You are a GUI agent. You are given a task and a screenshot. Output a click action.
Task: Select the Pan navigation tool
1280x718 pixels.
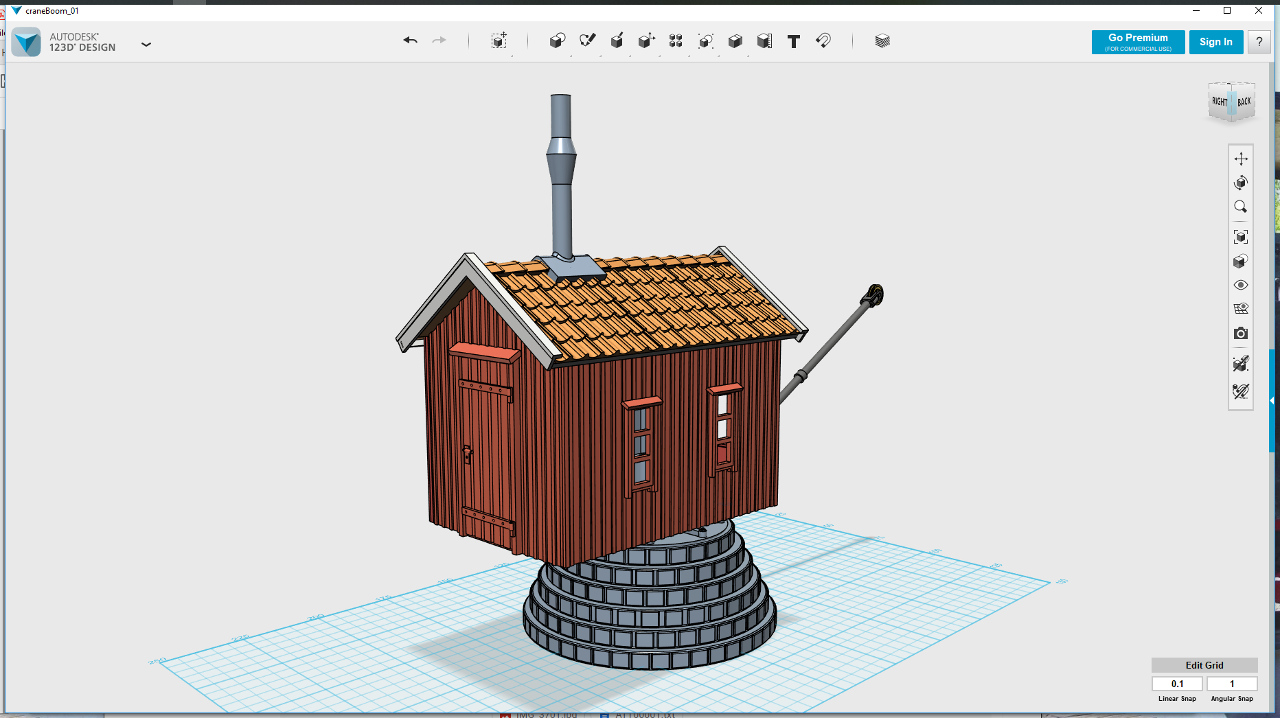1241,159
